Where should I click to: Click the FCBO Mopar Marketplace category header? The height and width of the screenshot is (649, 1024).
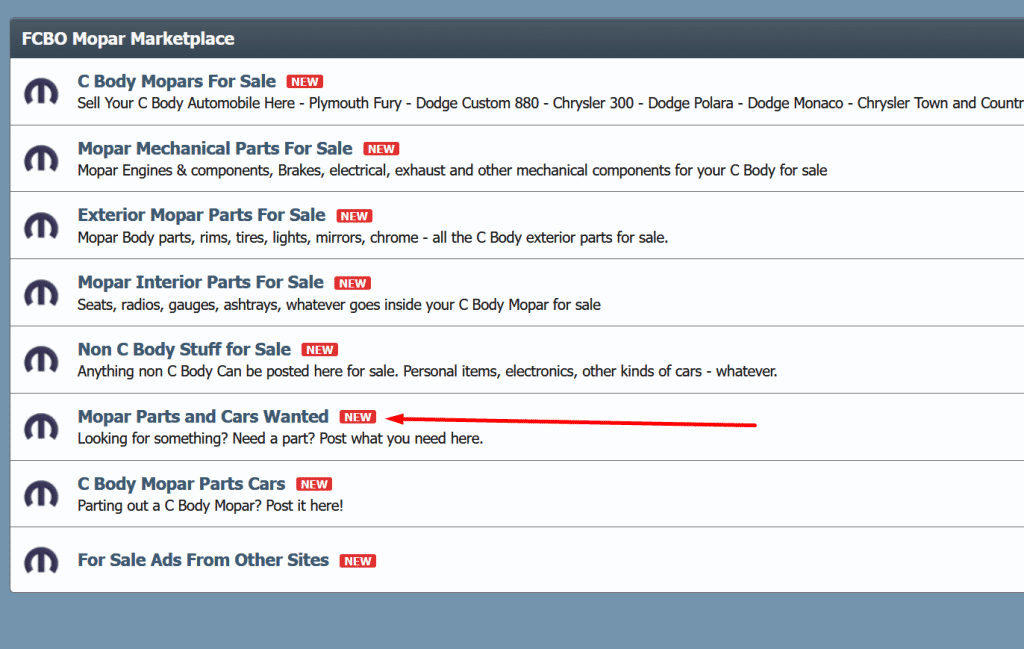(x=128, y=40)
